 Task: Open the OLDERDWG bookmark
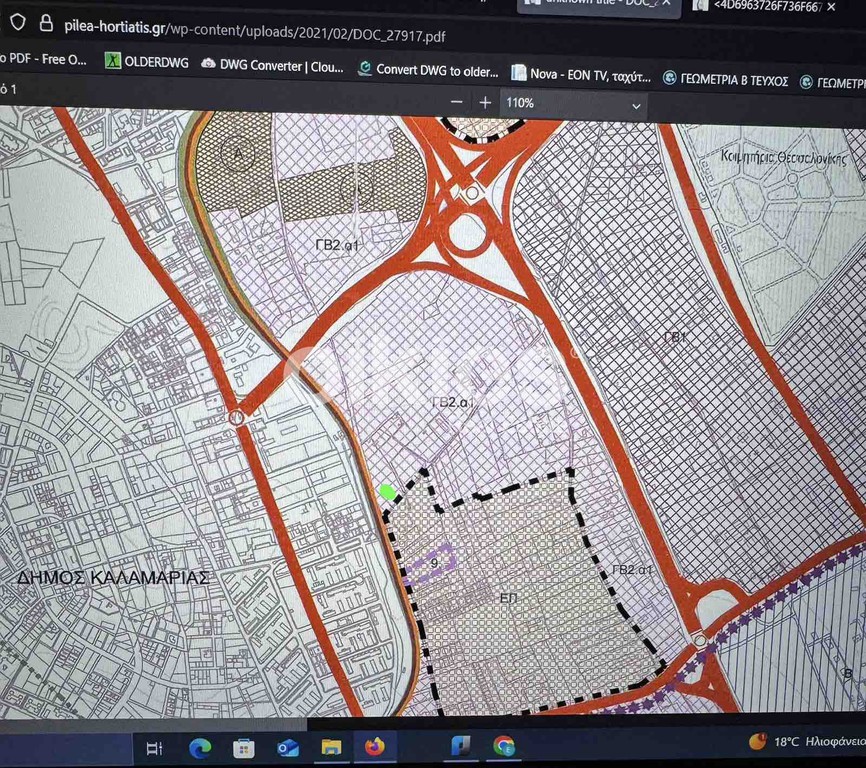click(x=147, y=61)
